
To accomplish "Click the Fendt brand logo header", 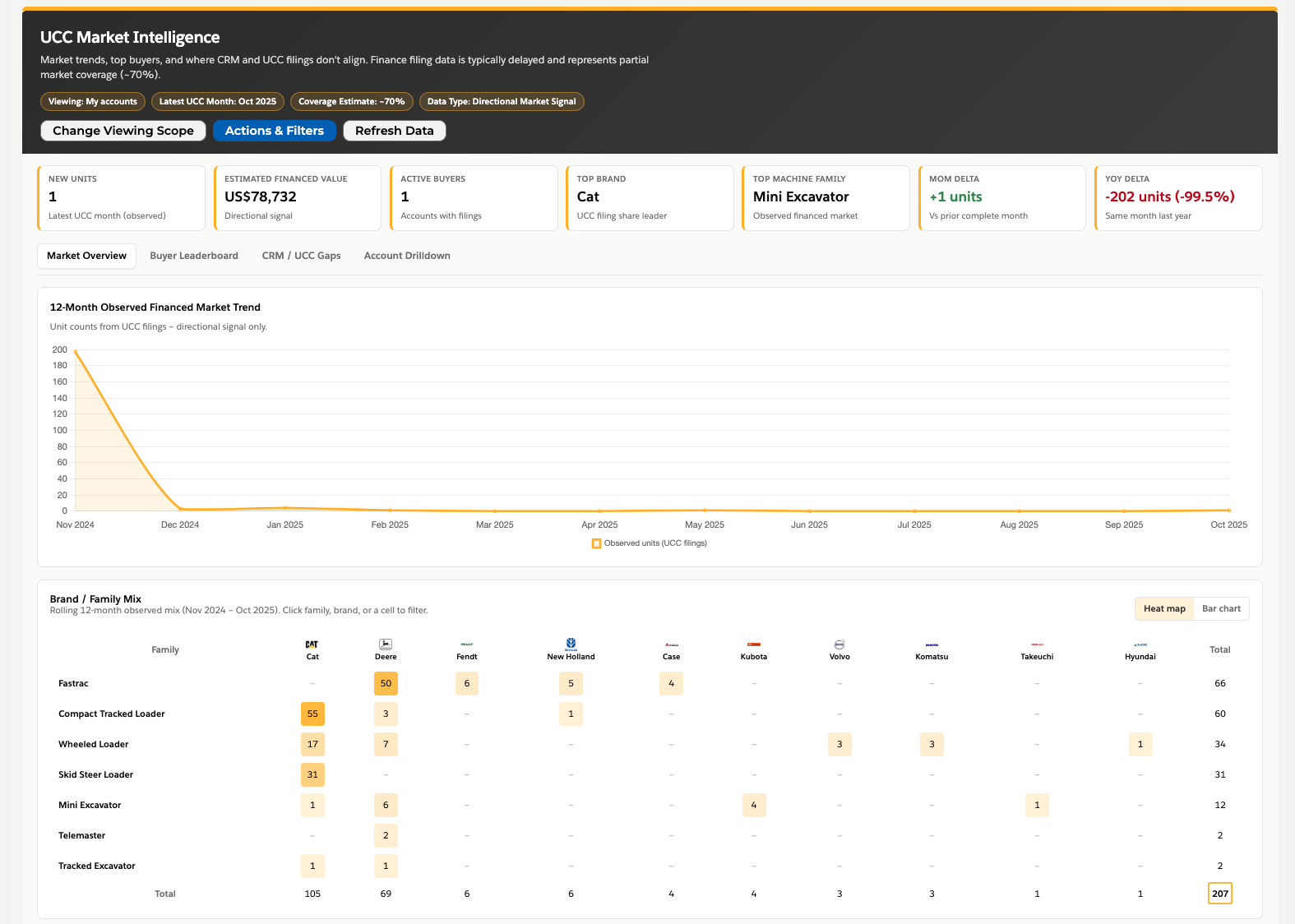I will click(x=467, y=649).
